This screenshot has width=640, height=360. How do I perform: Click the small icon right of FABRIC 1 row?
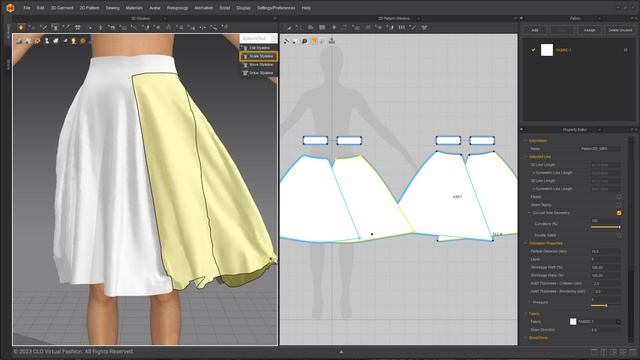point(625,50)
